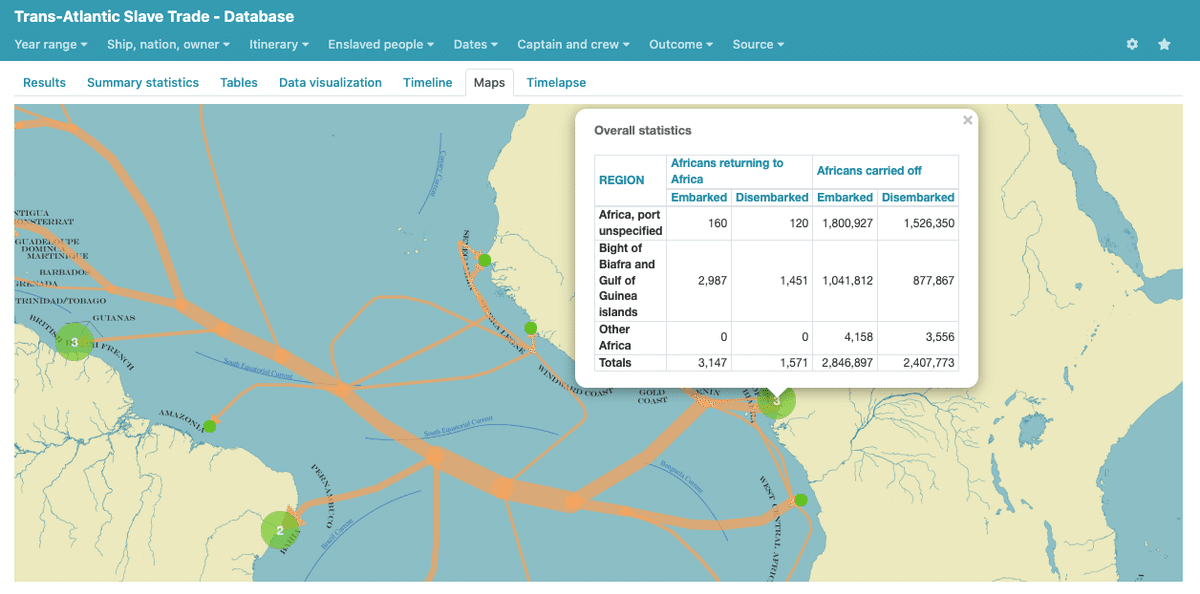The width and height of the screenshot is (1200, 594).
Task: Click the Overall statistics heading
Action: [x=643, y=131]
